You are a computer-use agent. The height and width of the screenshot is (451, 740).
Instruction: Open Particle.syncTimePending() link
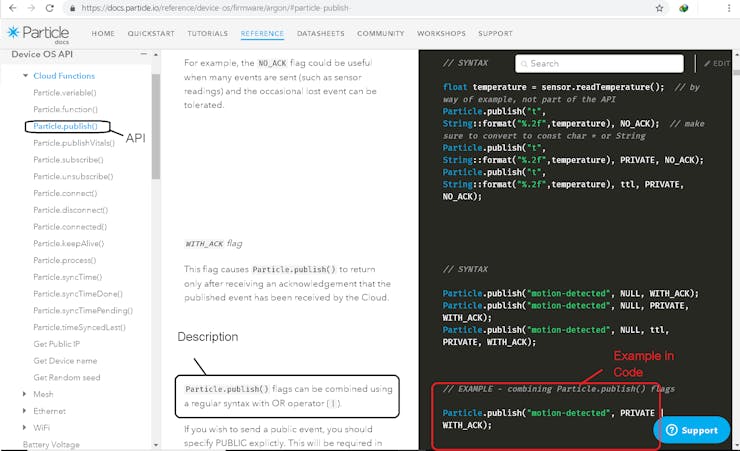83,310
